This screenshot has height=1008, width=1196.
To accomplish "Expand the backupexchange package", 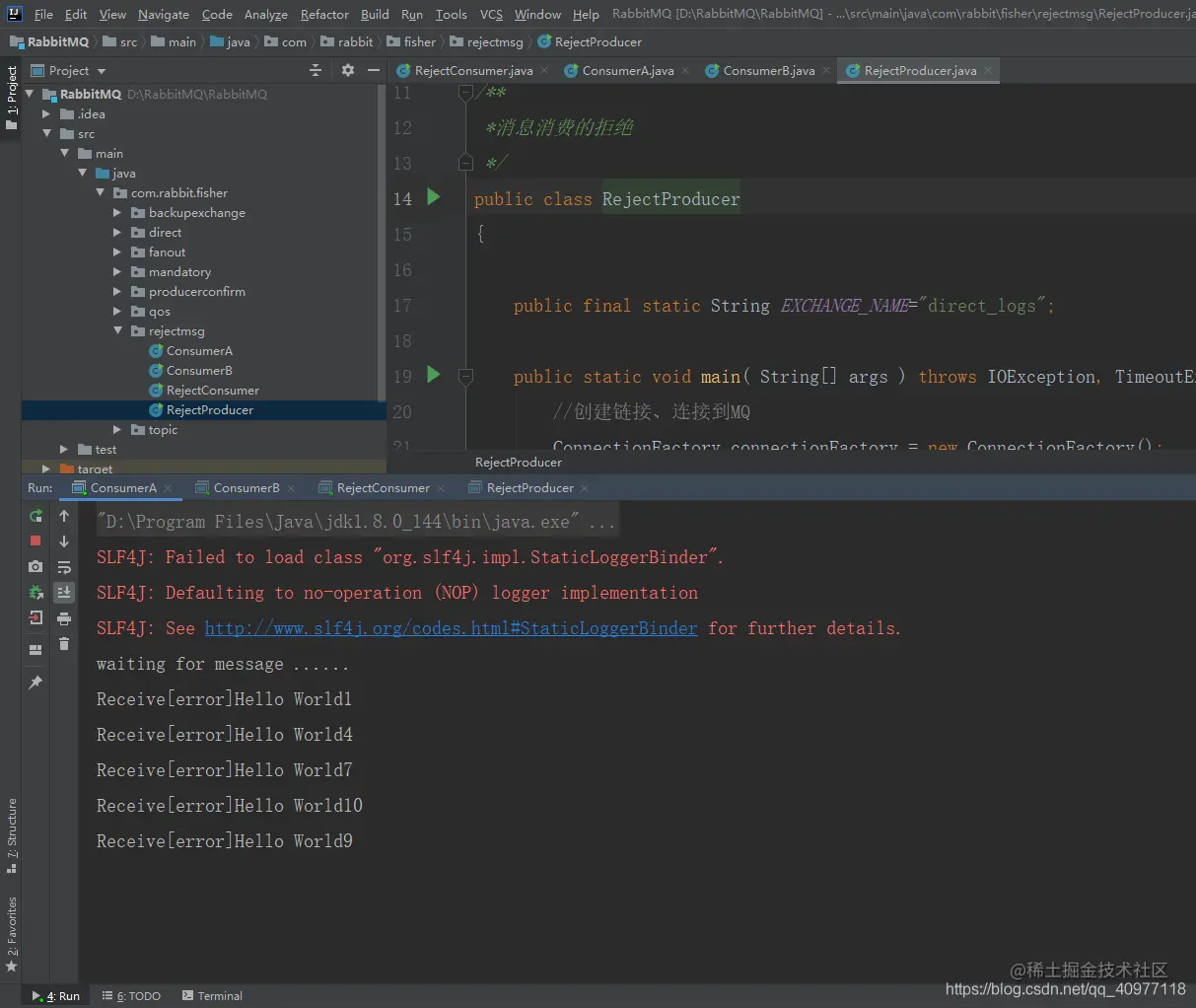I will pos(117,212).
